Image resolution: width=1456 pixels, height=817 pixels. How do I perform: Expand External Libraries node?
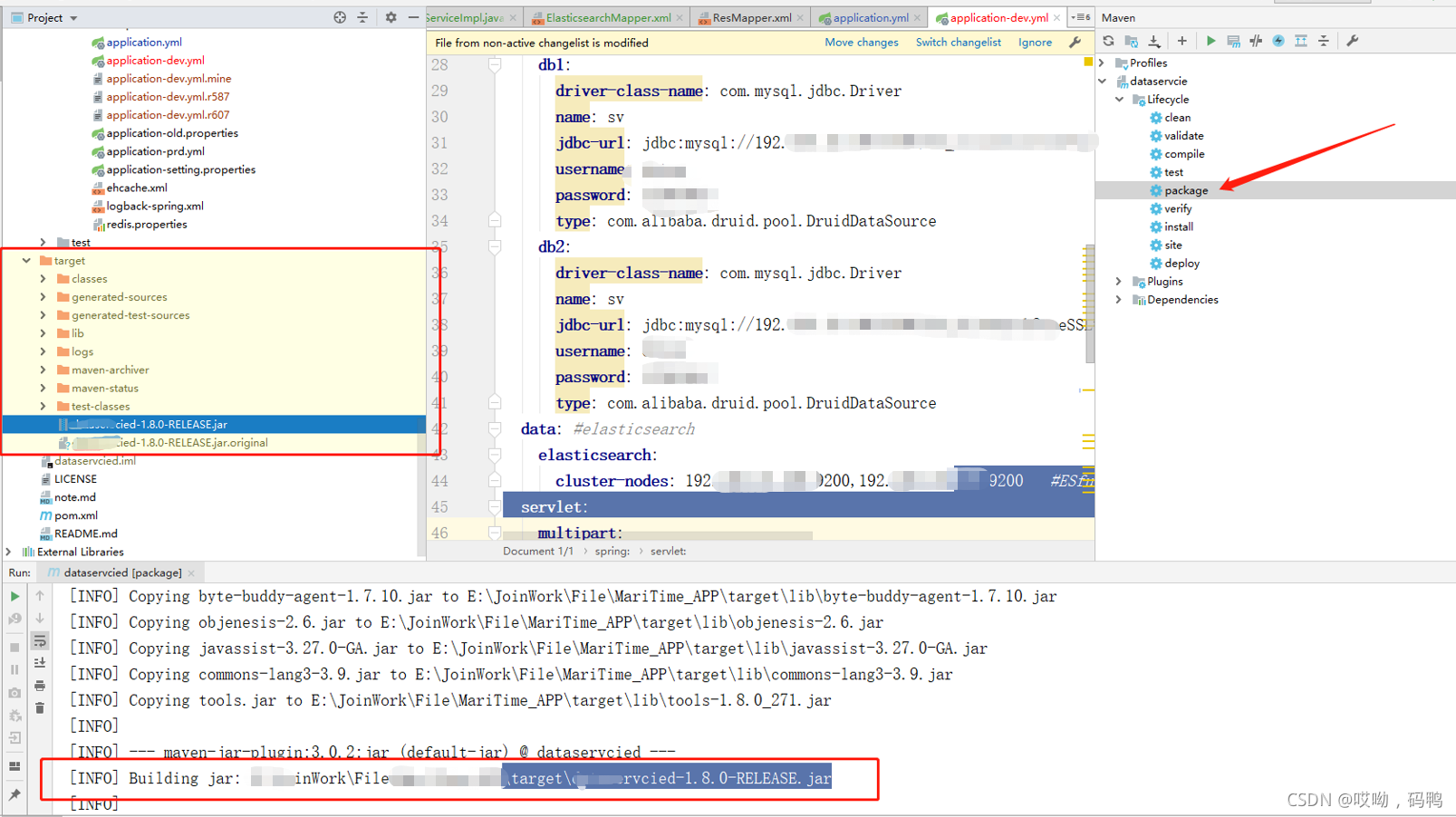(x=9, y=552)
